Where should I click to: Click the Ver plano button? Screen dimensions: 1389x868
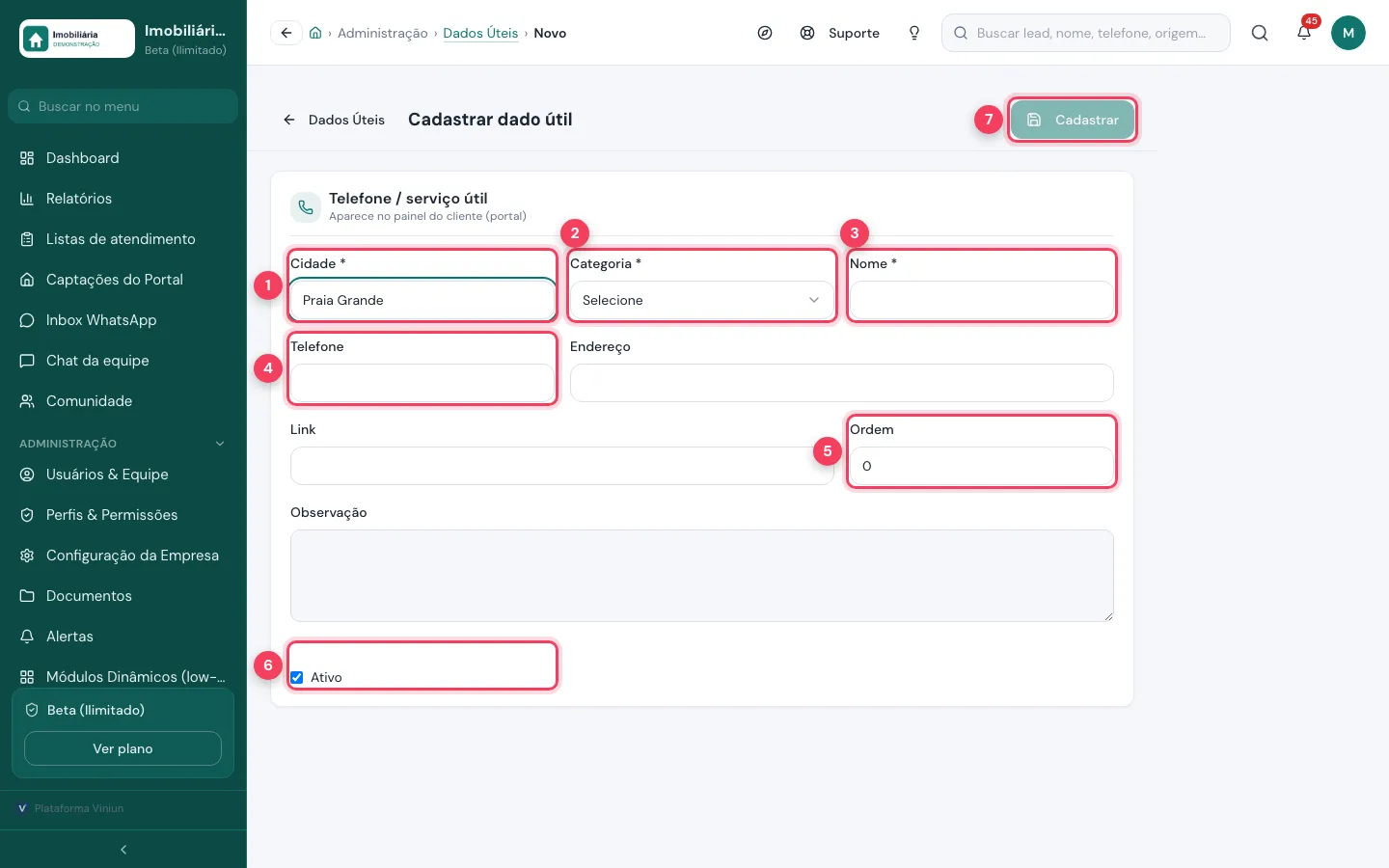point(123,748)
